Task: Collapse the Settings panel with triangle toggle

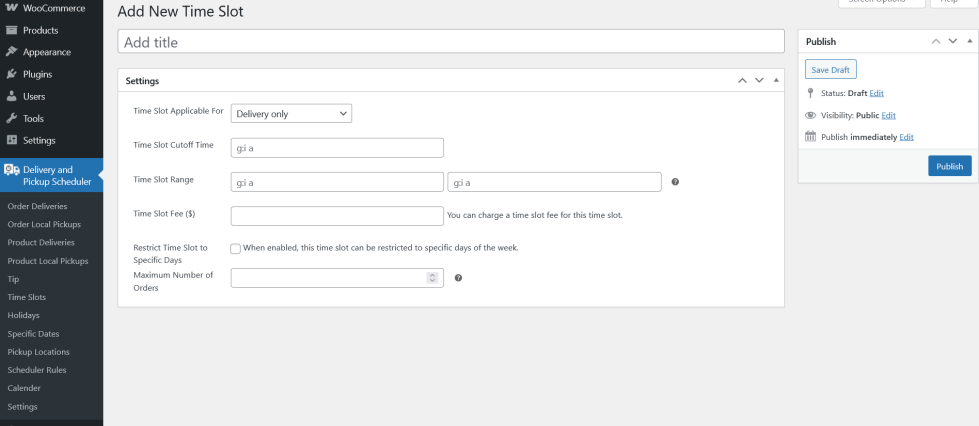Action: [777, 80]
